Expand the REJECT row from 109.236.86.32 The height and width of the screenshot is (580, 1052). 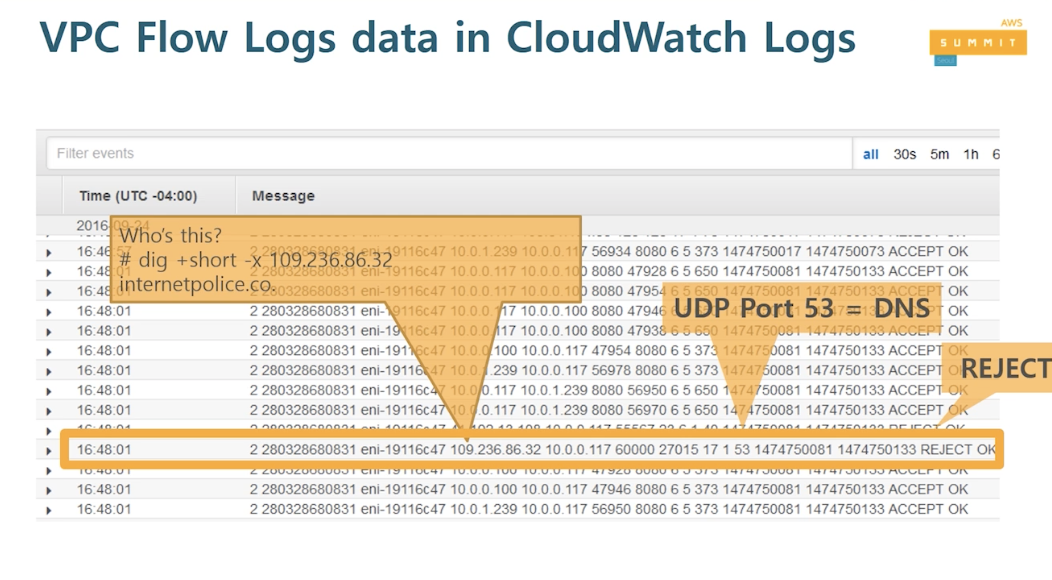click(48, 451)
